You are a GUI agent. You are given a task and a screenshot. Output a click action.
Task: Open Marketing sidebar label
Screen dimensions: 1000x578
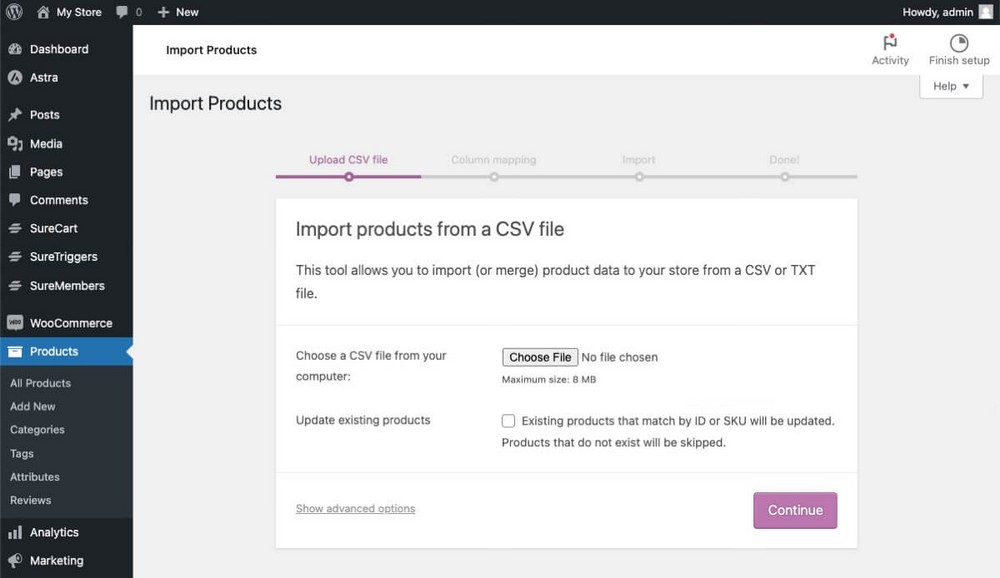tap(57, 561)
